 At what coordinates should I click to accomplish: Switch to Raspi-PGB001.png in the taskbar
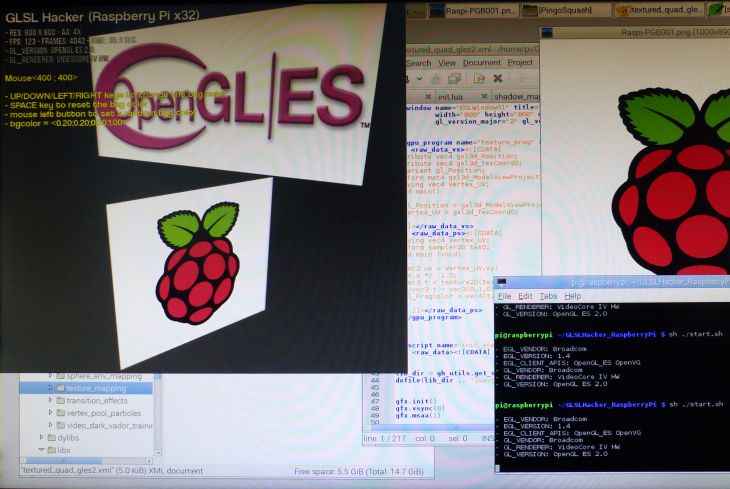click(472, 11)
